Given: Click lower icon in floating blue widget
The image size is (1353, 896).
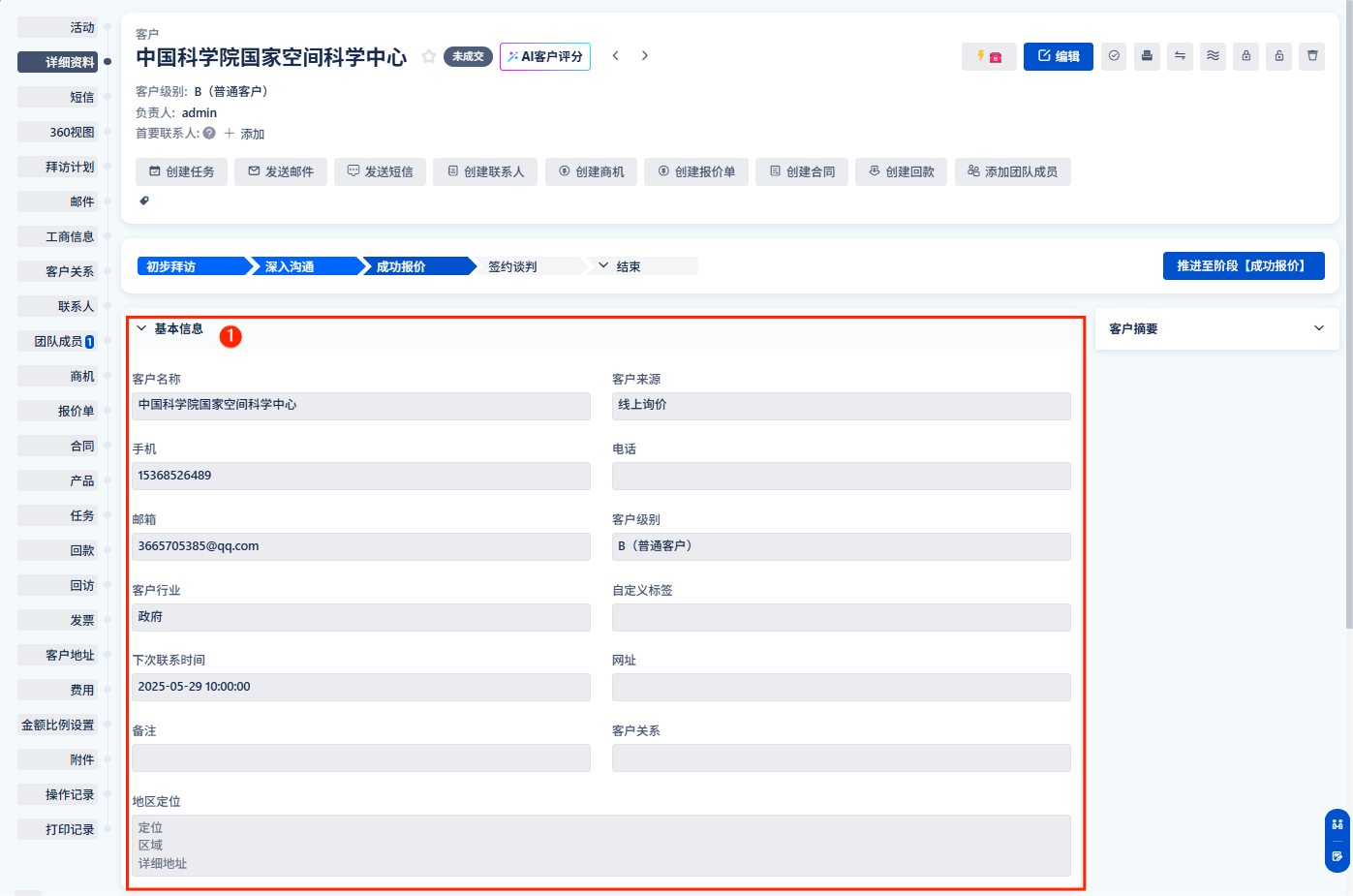Looking at the screenshot, I should pos(1338,856).
